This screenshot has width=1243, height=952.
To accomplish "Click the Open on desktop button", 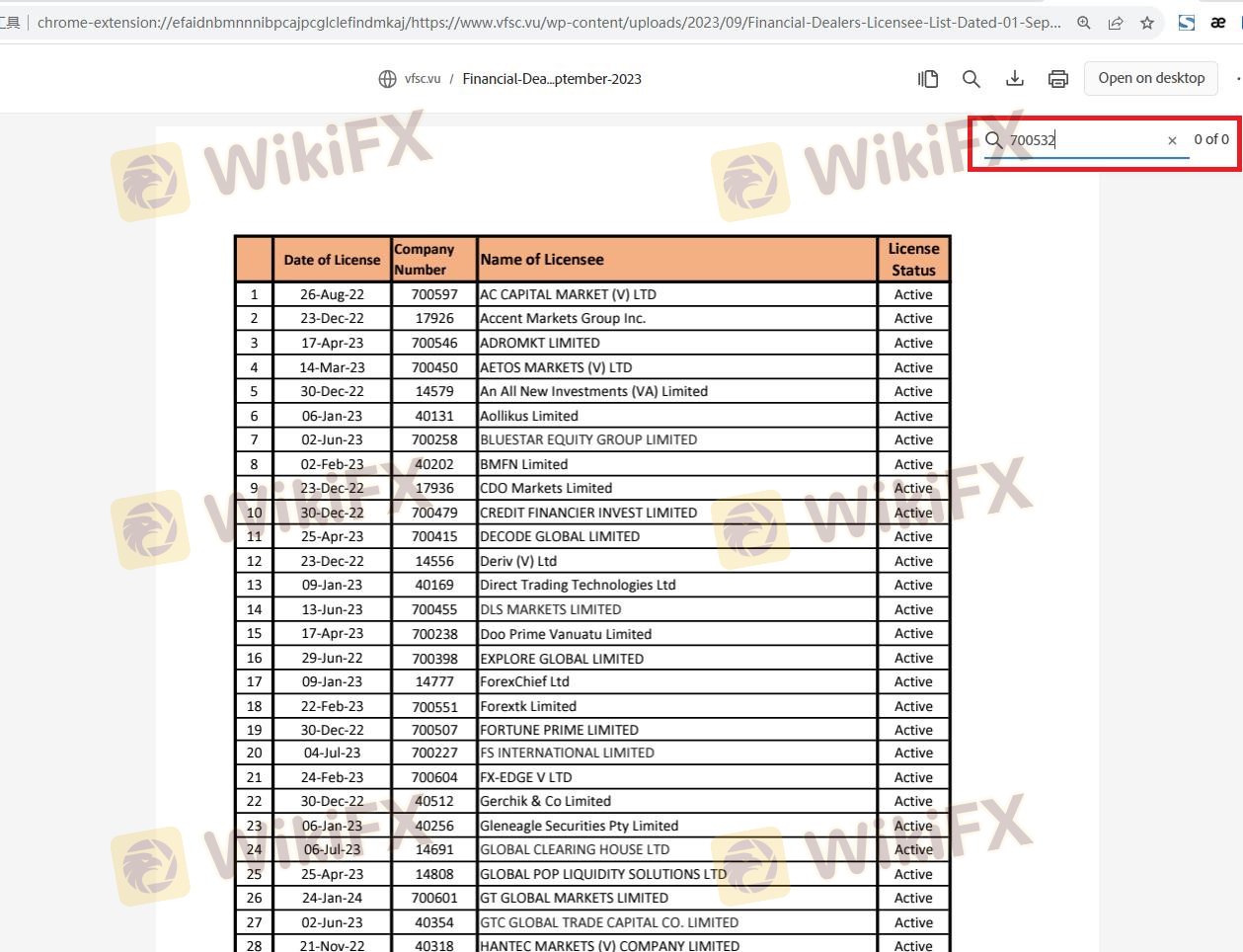I will tap(1151, 78).
